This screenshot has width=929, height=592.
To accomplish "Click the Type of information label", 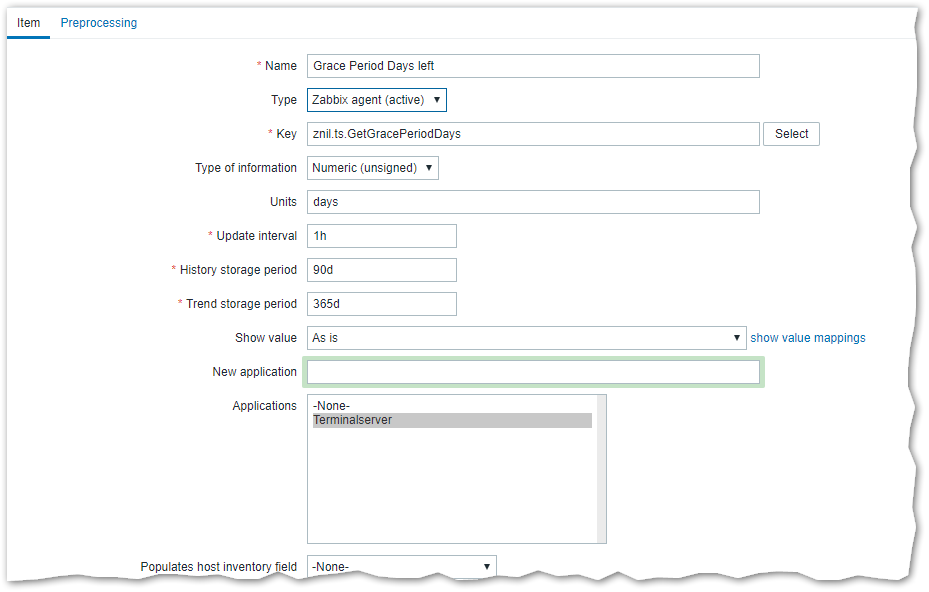I will 245,168.
